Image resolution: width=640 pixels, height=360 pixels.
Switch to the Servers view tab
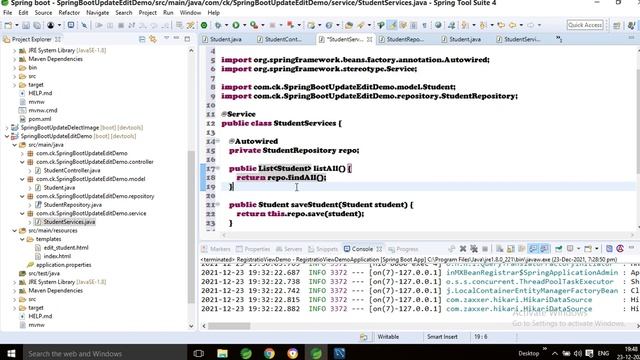[x=289, y=249]
